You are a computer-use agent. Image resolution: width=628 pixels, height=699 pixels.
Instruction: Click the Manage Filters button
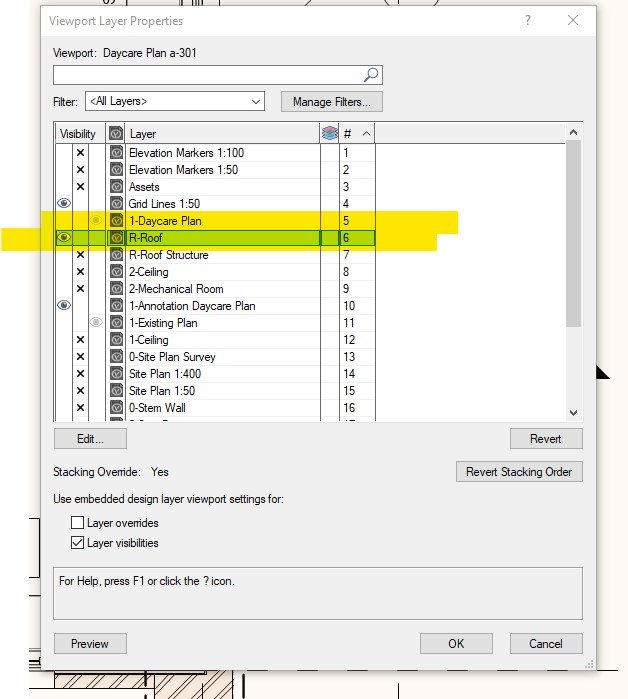tap(331, 102)
